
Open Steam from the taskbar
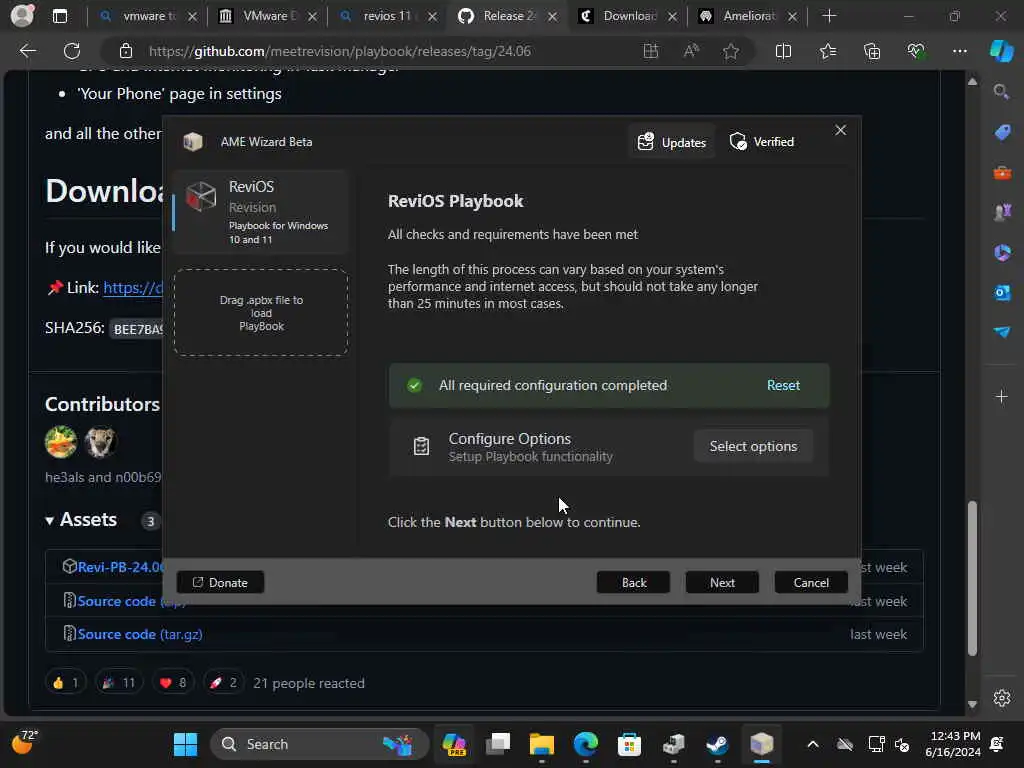pos(717,744)
